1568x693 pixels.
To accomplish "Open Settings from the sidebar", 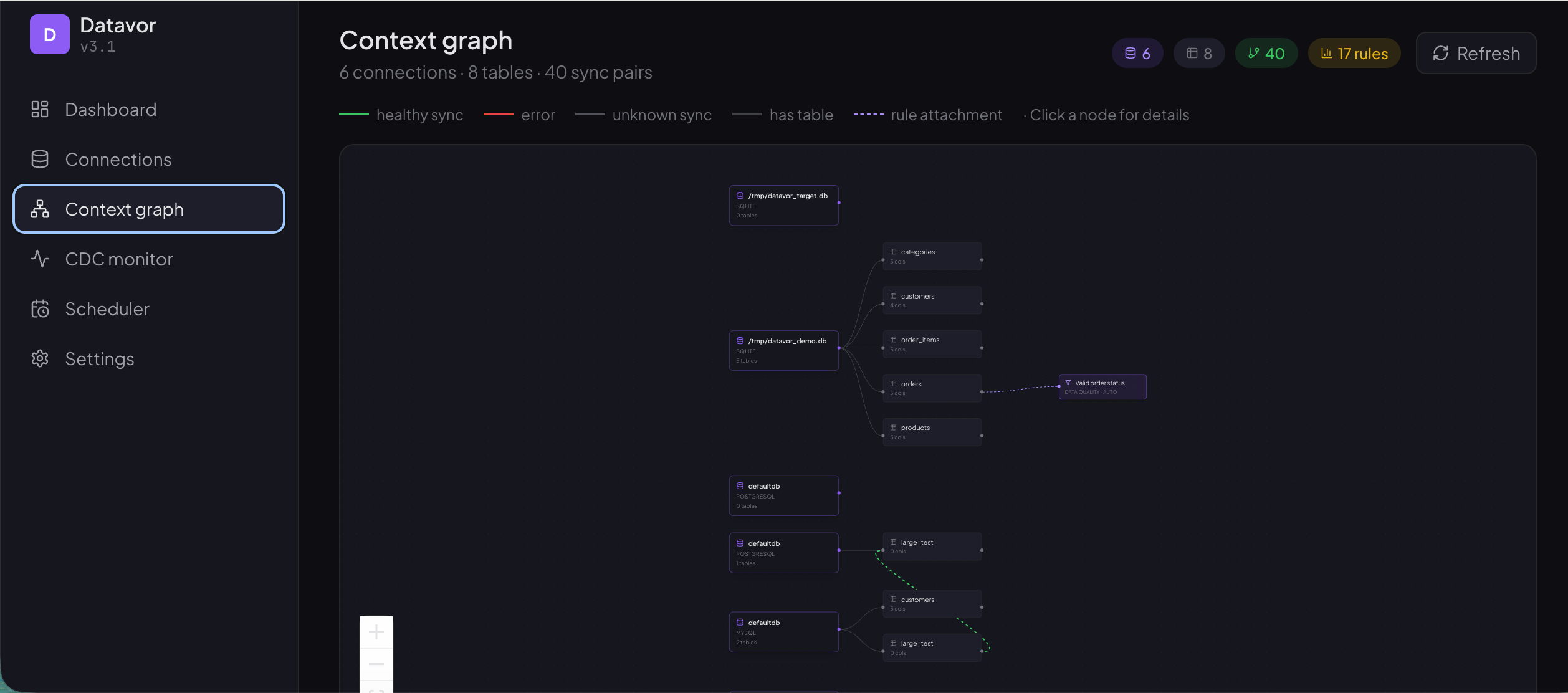I will tap(149, 359).
